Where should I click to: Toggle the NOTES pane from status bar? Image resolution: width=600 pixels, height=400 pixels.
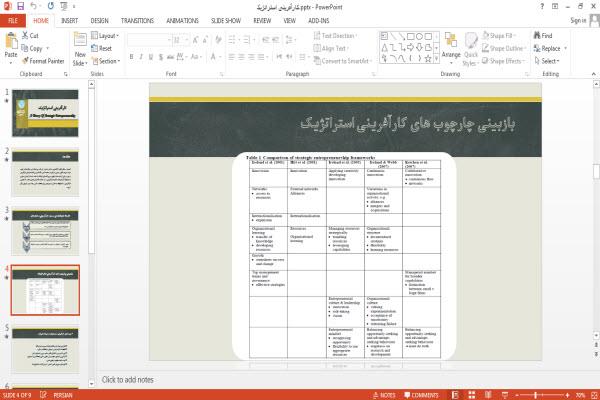pyautogui.click(x=384, y=395)
